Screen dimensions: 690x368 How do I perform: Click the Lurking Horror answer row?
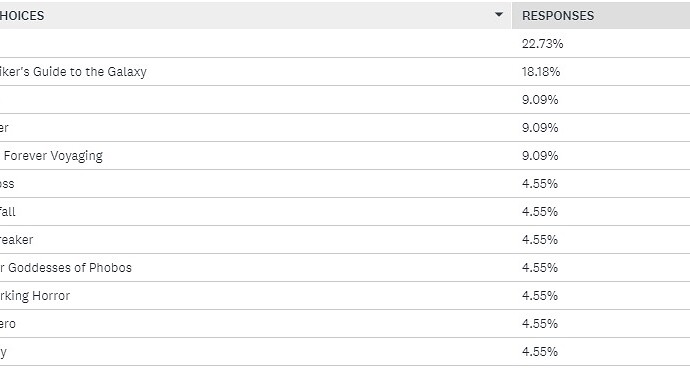[x=345, y=295]
